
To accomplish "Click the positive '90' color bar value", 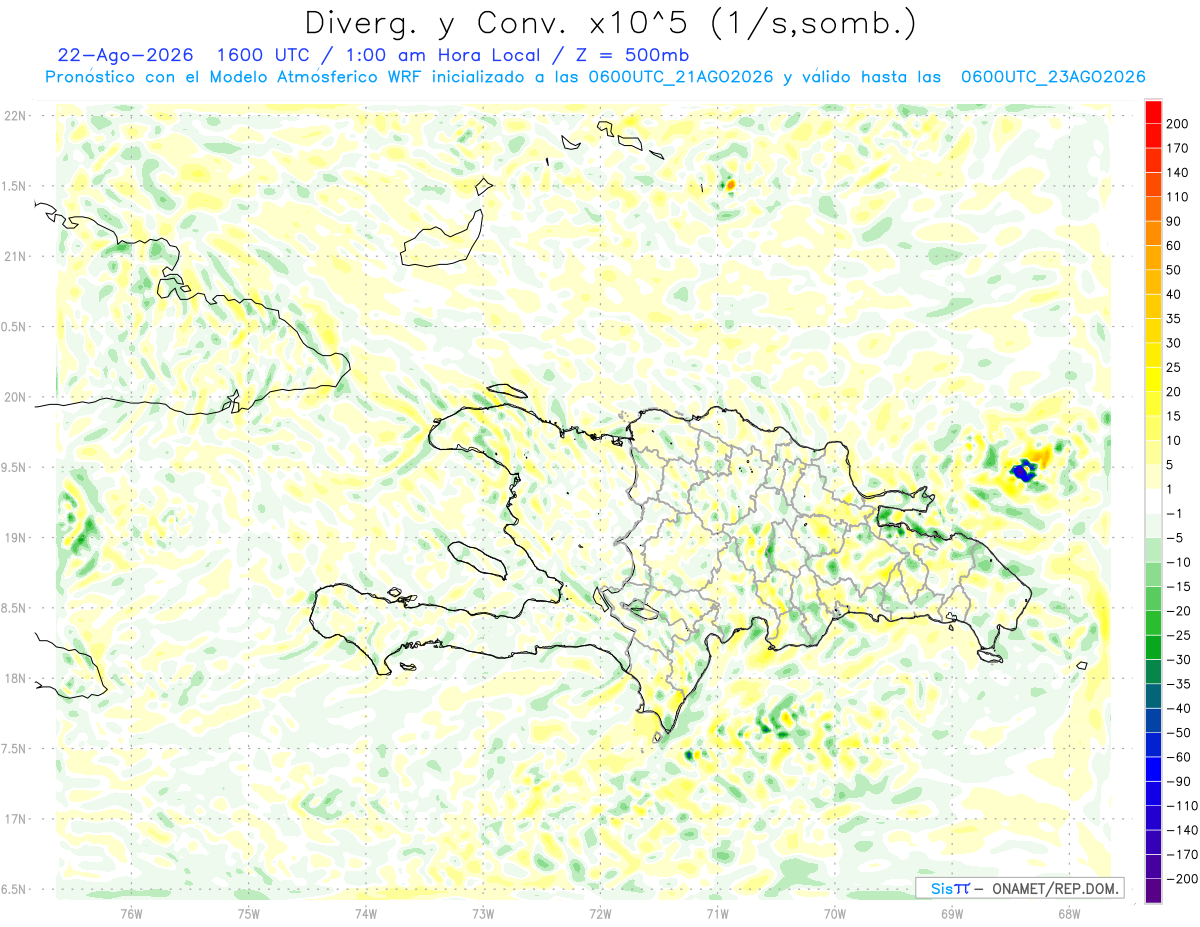I will [1175, 222].
